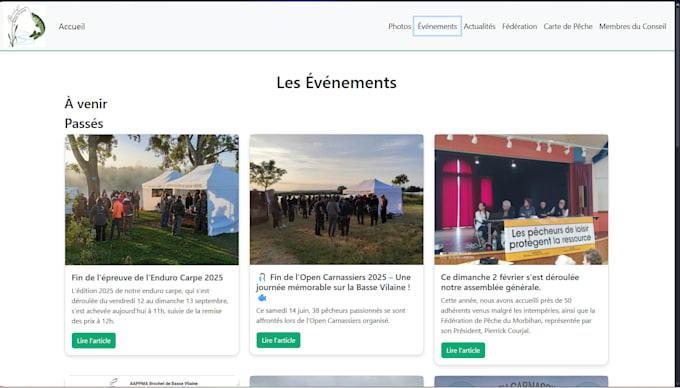Read the Enduro Carpe 2025 article
Screen dimensions: 680x388
point(94,340)
